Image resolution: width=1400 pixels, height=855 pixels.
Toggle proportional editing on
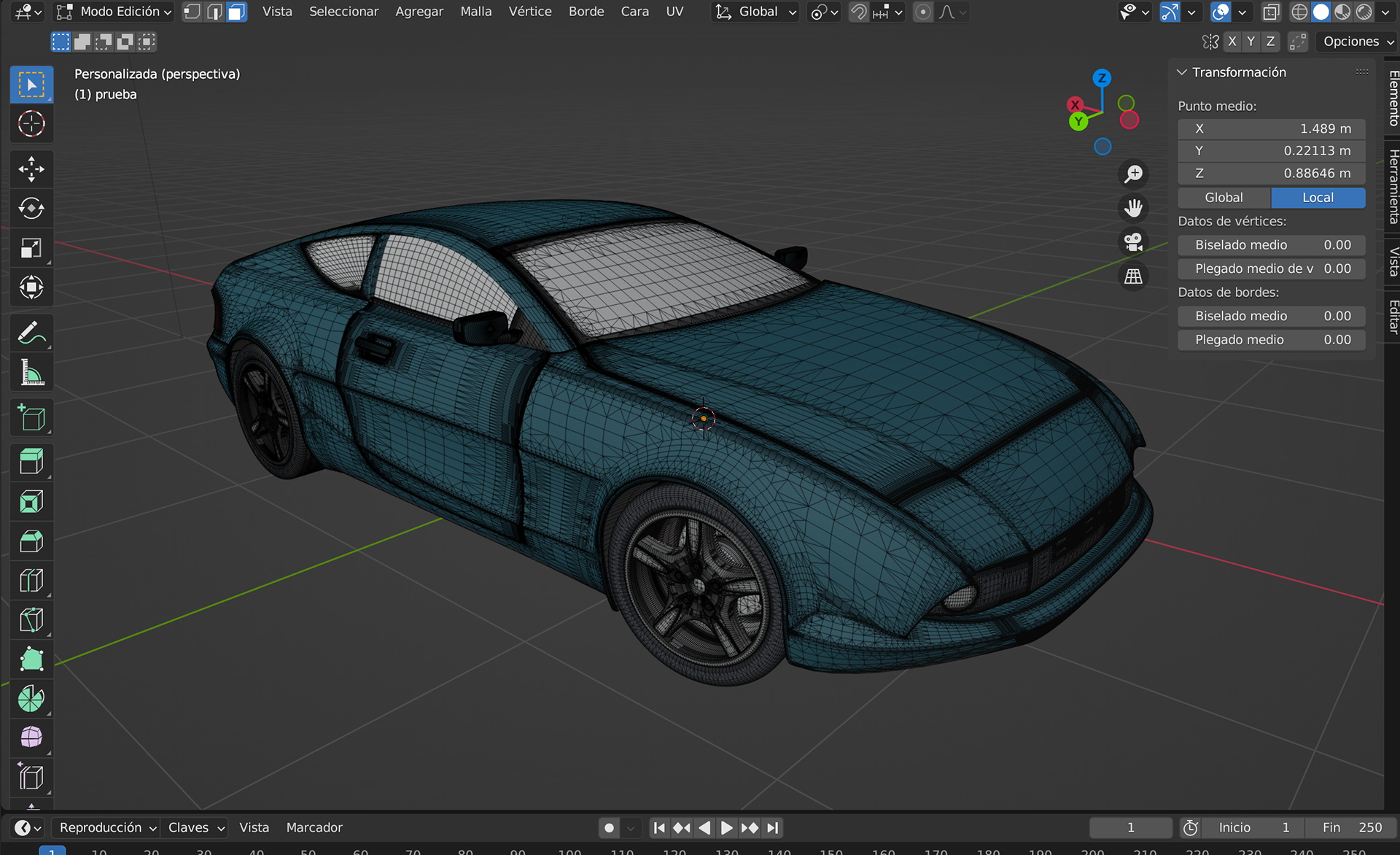(x=922, y=12)
